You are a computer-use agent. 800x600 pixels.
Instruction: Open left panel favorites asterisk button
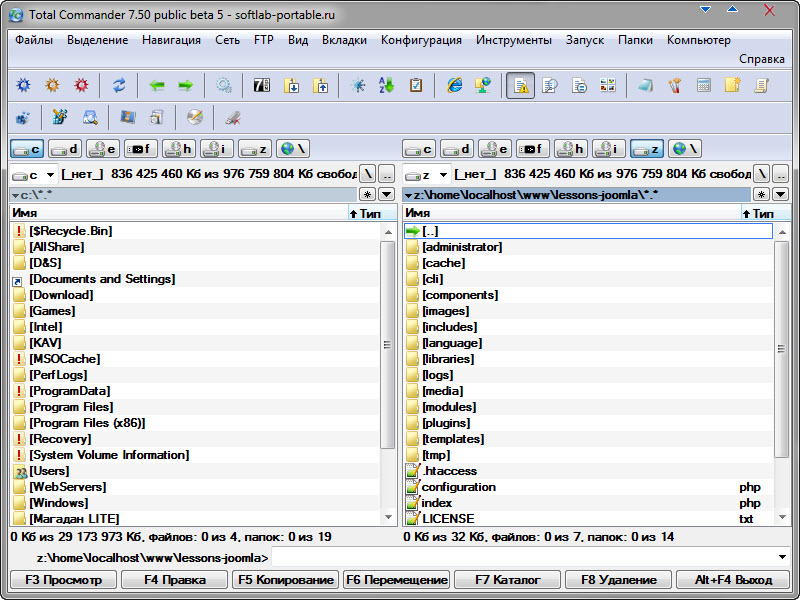[367, 194]
